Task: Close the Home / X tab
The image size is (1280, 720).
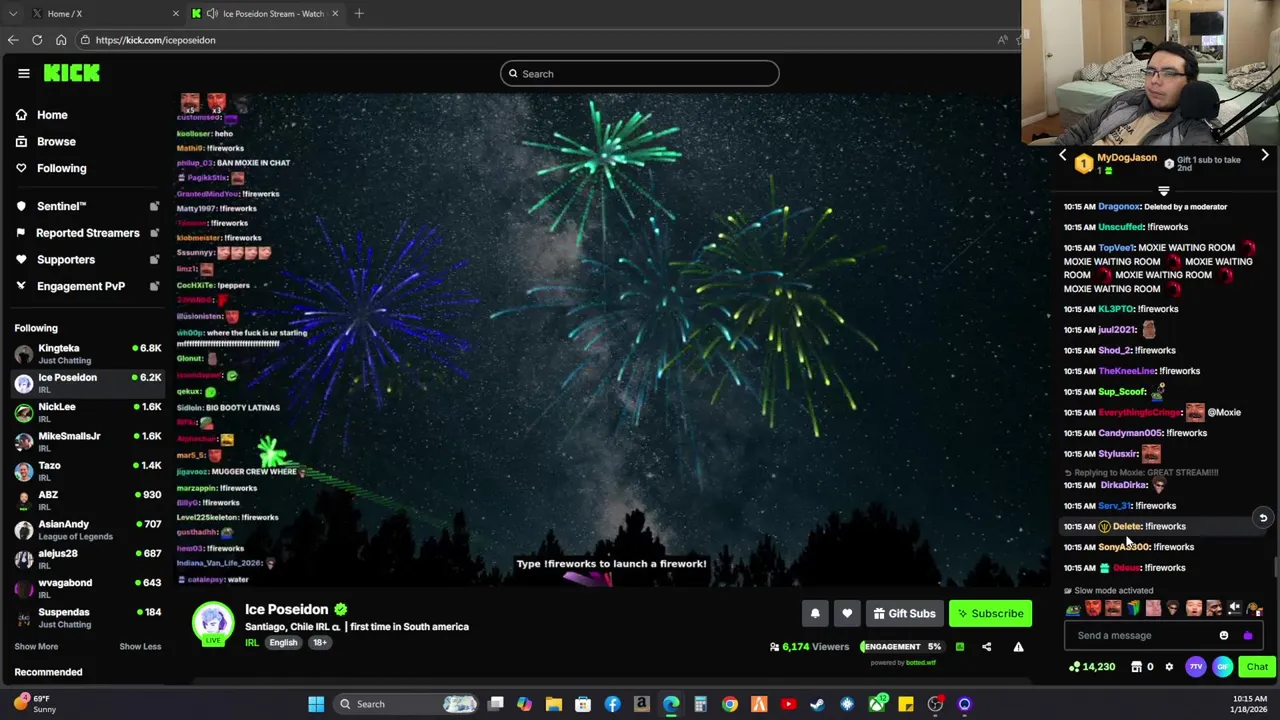Action: point(175,14)
